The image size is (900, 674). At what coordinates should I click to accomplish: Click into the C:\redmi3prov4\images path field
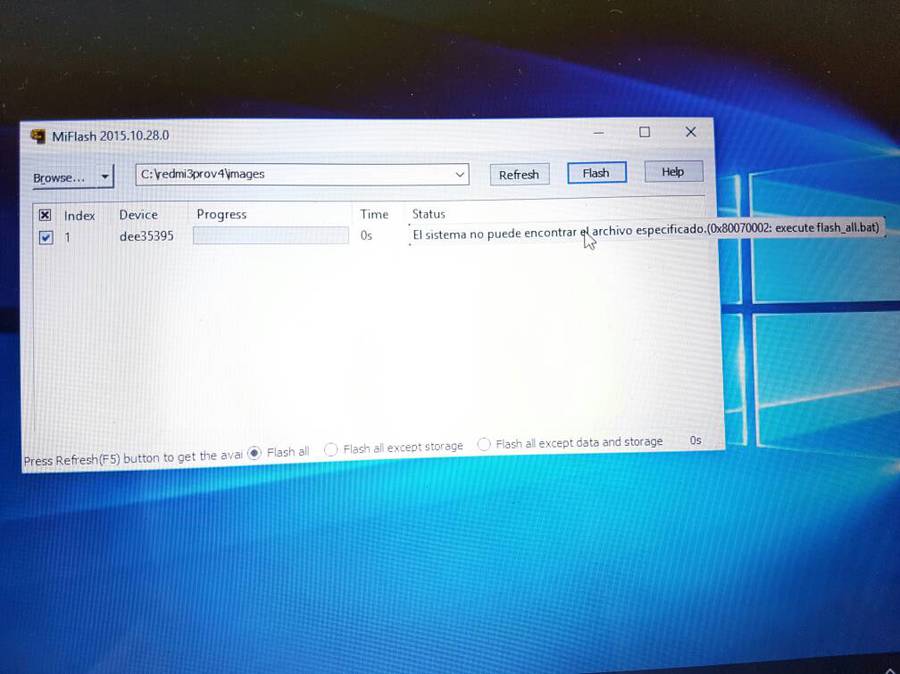tap(302, 174)
